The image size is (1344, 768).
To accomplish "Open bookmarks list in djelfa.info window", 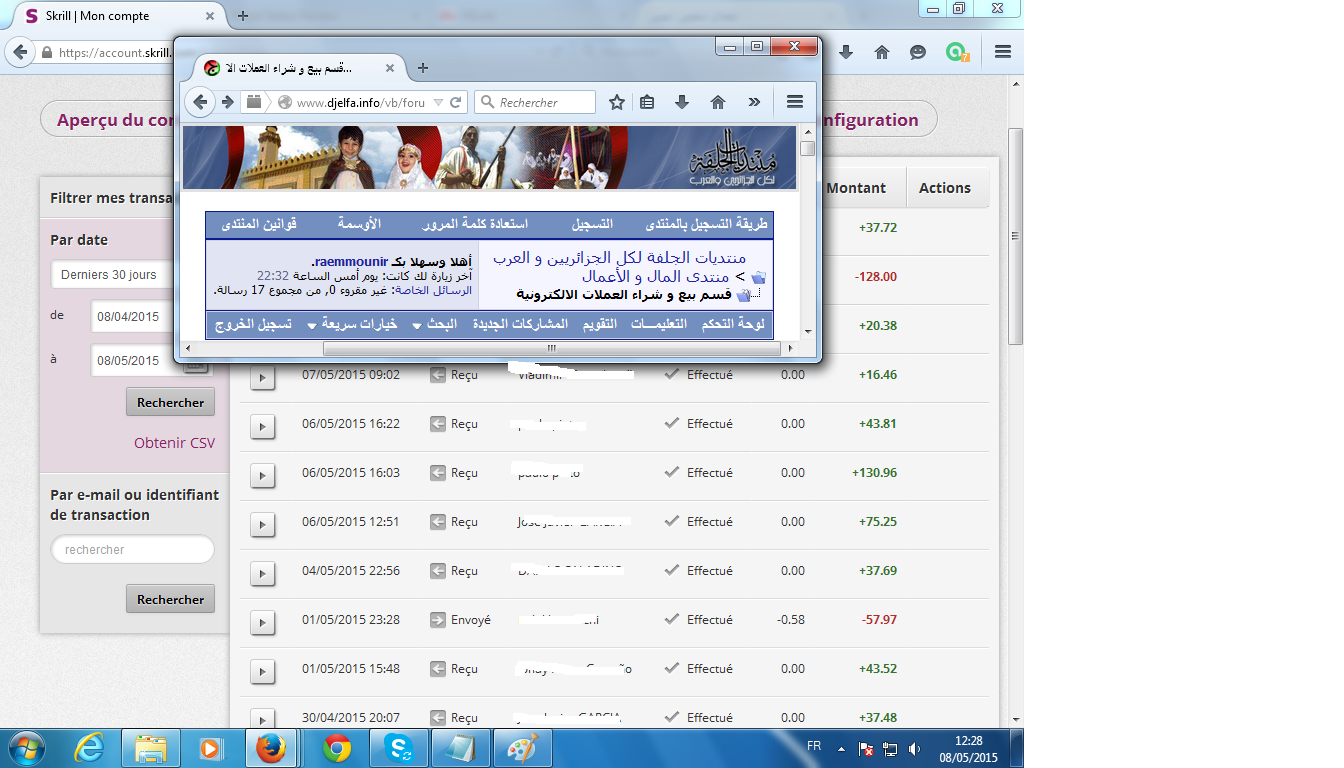I will (x=647, y=102).
